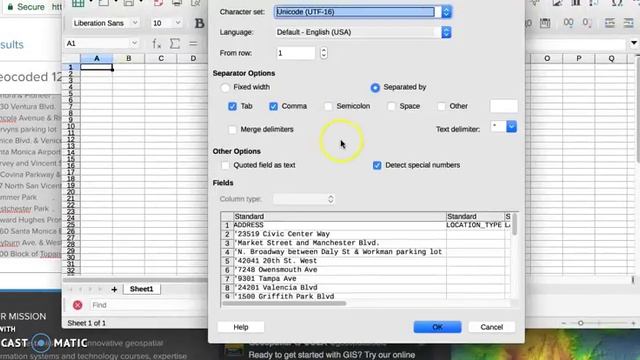
Task: Uncheck the Tab separator checkbox
Action: 232,107
